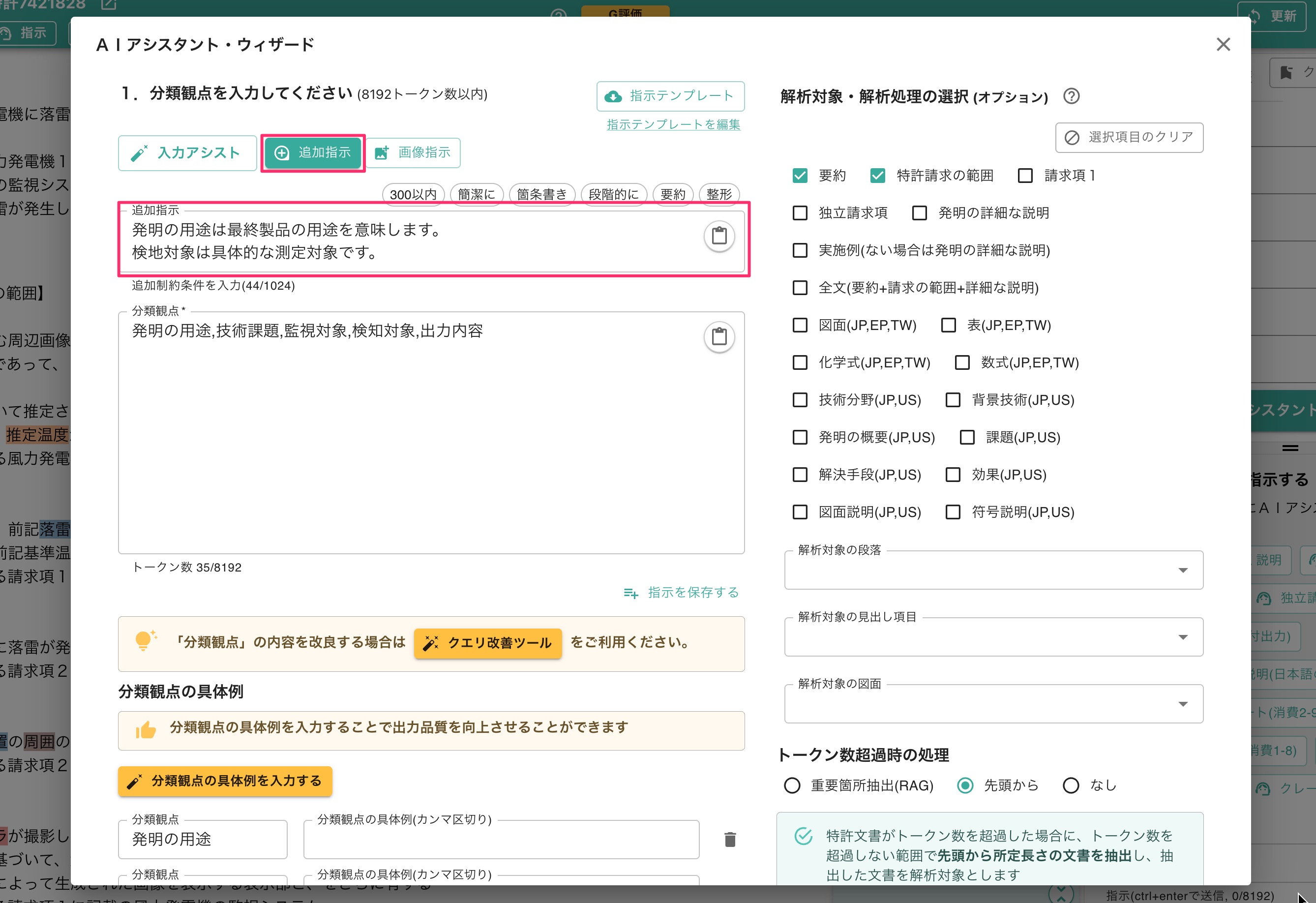
Task: Click 更新 button in background window
Action: (1272, 16)
